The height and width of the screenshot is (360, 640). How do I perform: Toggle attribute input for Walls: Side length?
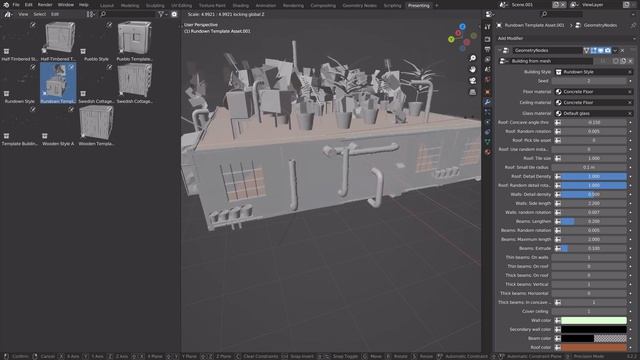[x=558, y=203]
